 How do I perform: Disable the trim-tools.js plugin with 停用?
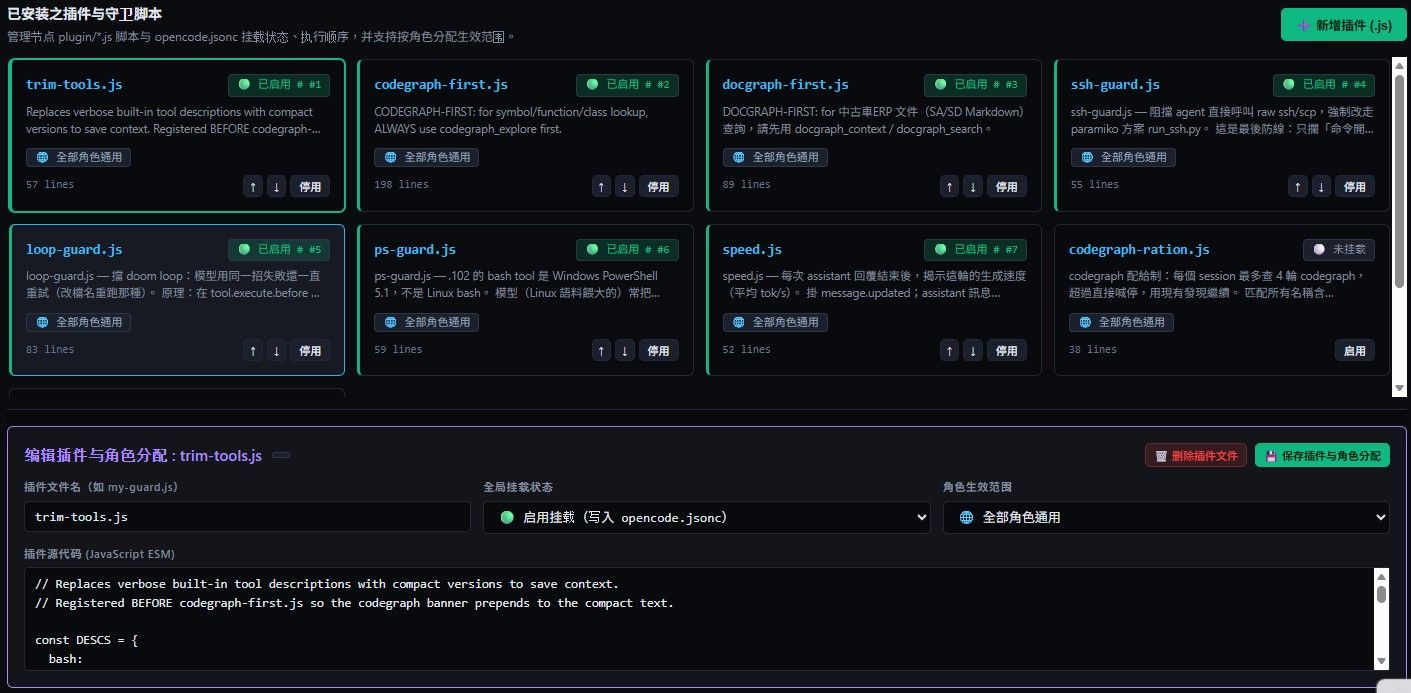click(x=310, y=186)
